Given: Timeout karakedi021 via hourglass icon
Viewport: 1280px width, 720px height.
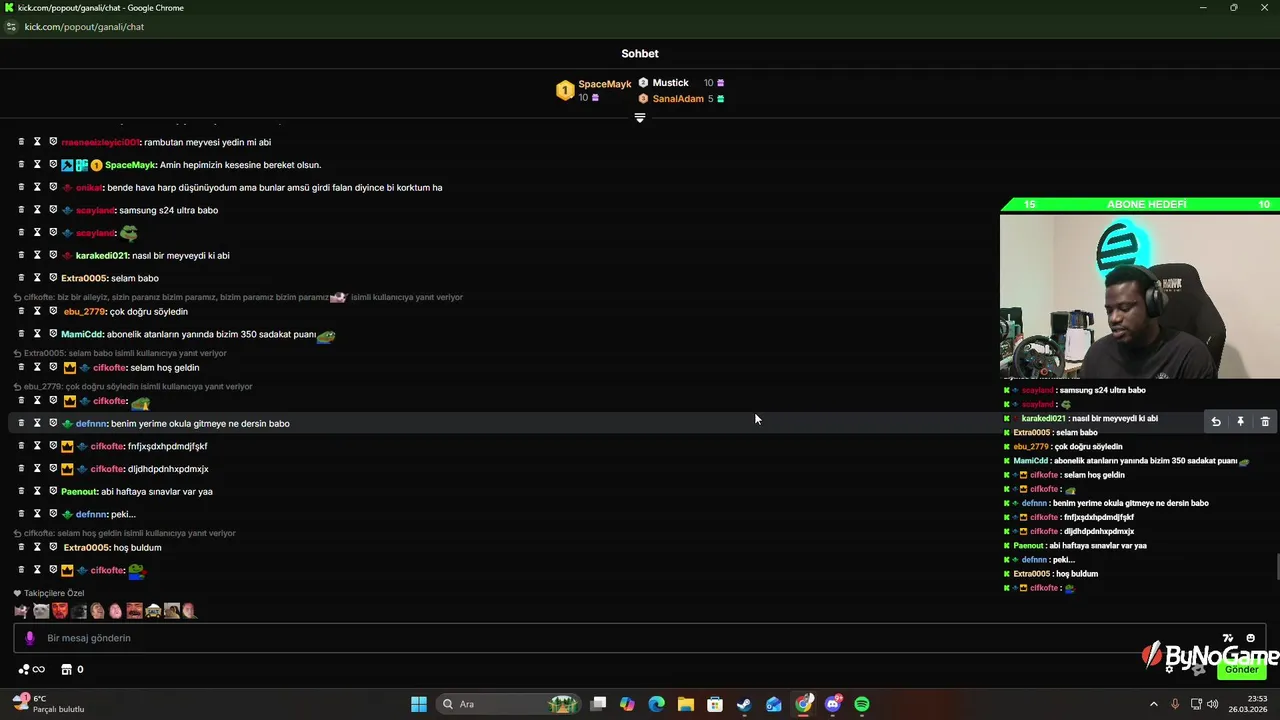Looking at the screenshot, I should point(37,255).
